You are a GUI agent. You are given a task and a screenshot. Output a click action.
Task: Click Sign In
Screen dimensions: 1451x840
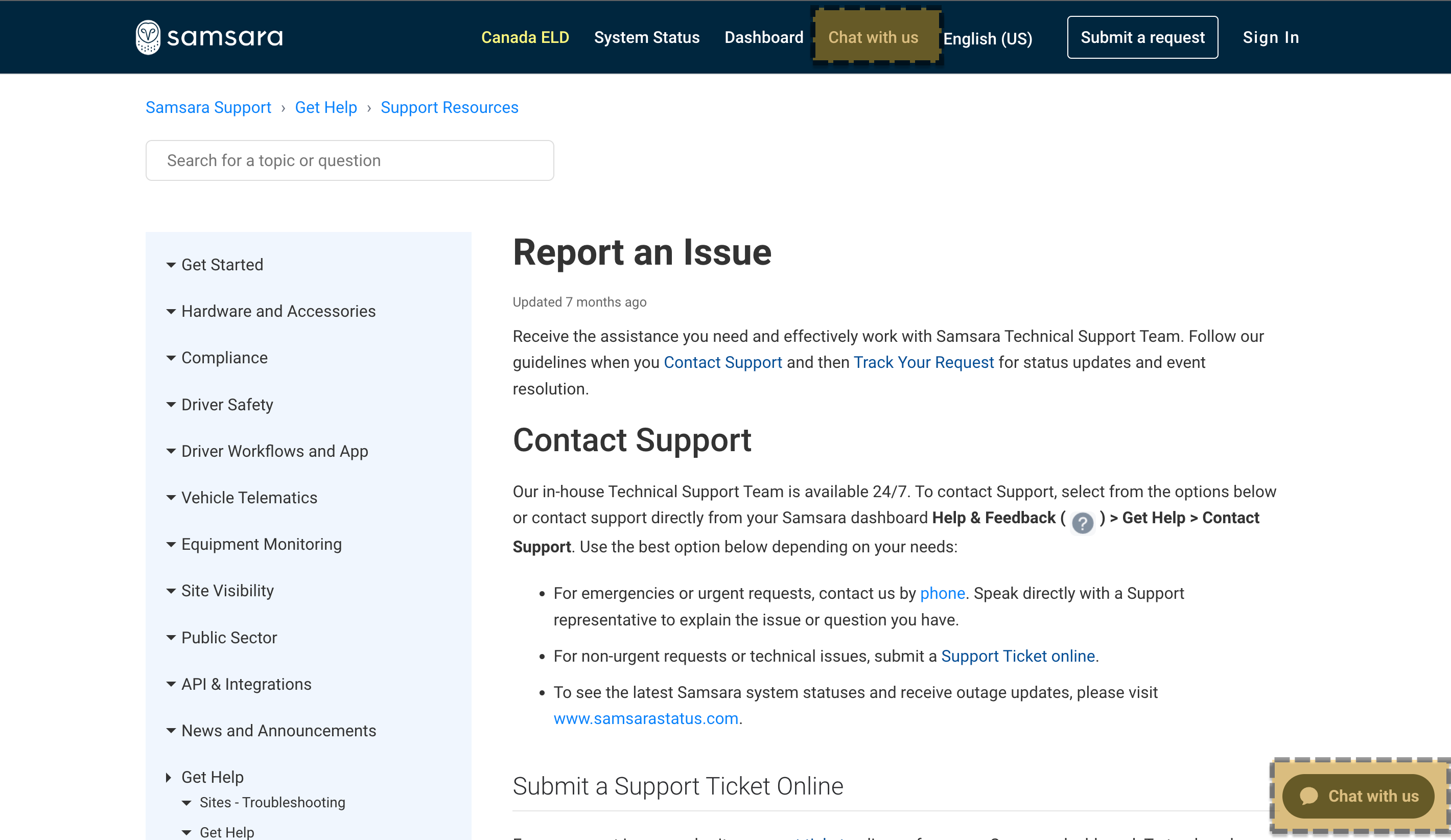click(x=1271, y=37)
